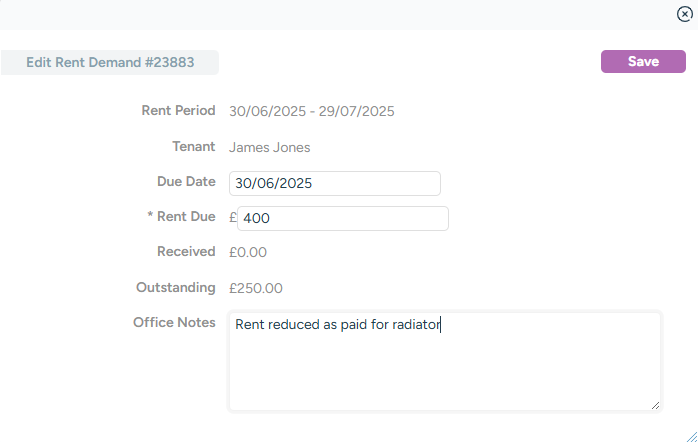Screen dimensions: 698x442
Task: Click the Outstanding label
Action: click(x=176, y=288)
